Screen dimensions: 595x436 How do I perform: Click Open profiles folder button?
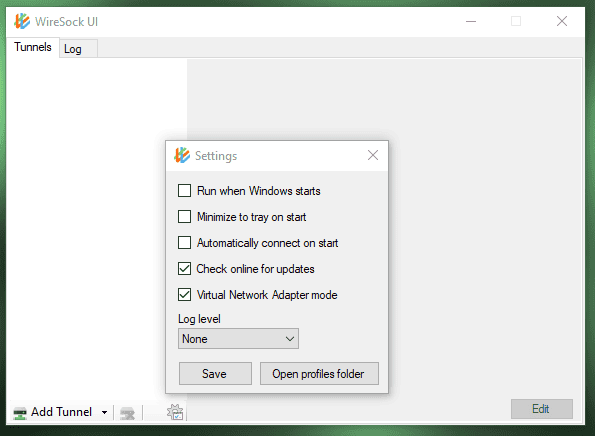[319, 373]
